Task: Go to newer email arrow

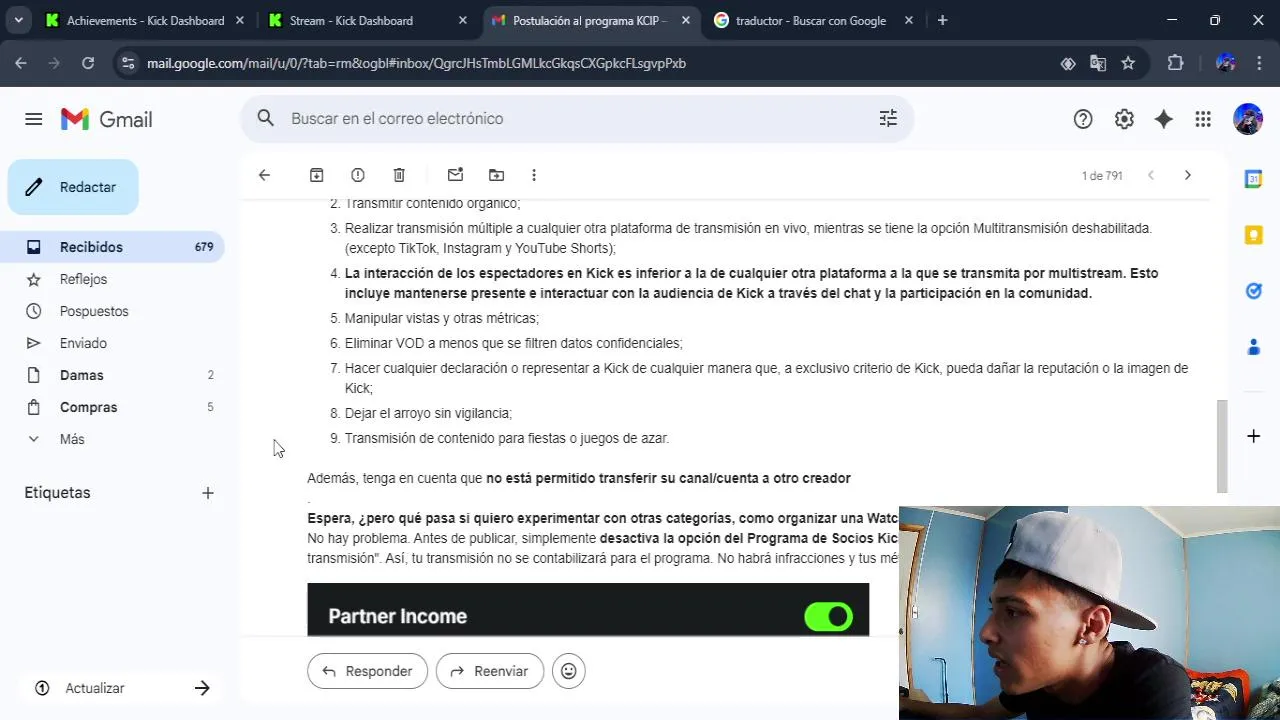Action: tap(1151, 175)
